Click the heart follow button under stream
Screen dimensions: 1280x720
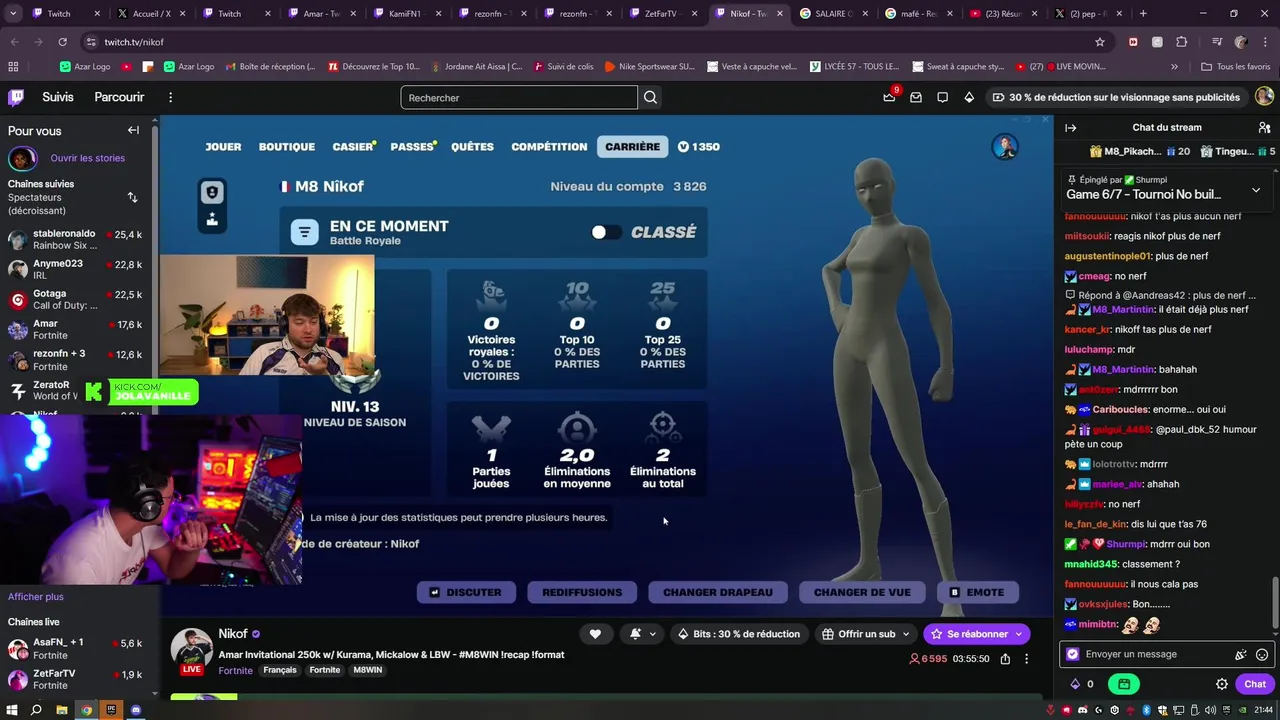595,634
